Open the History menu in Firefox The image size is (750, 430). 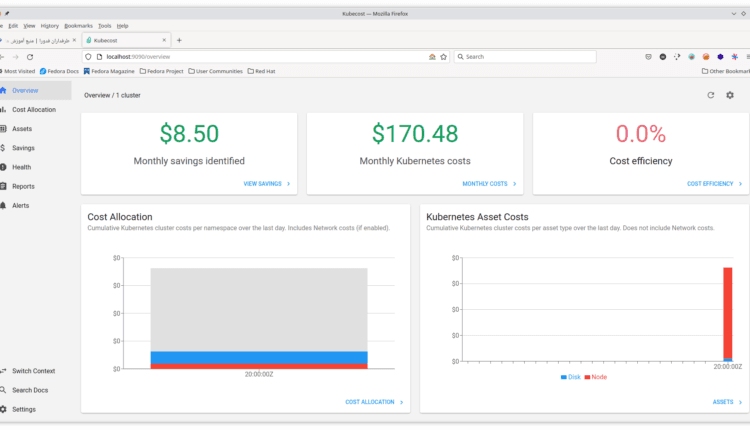50,25
